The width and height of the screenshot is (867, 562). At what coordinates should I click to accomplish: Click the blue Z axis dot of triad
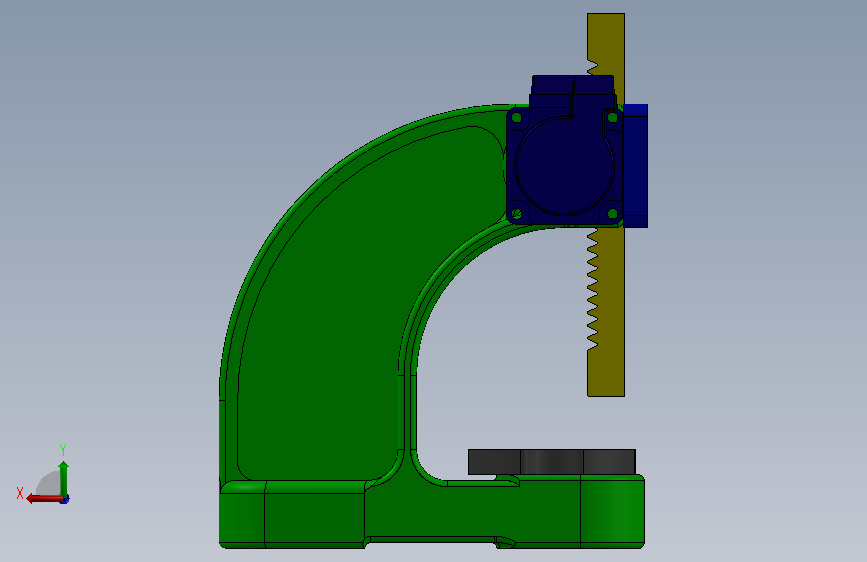coord(65,500)
